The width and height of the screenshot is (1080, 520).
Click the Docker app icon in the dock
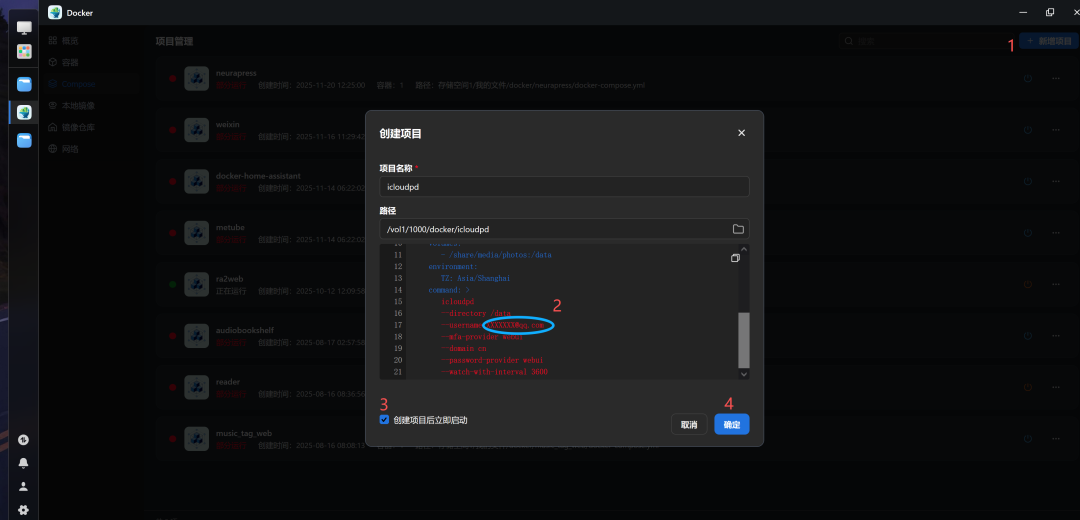[x=24, y=112]
